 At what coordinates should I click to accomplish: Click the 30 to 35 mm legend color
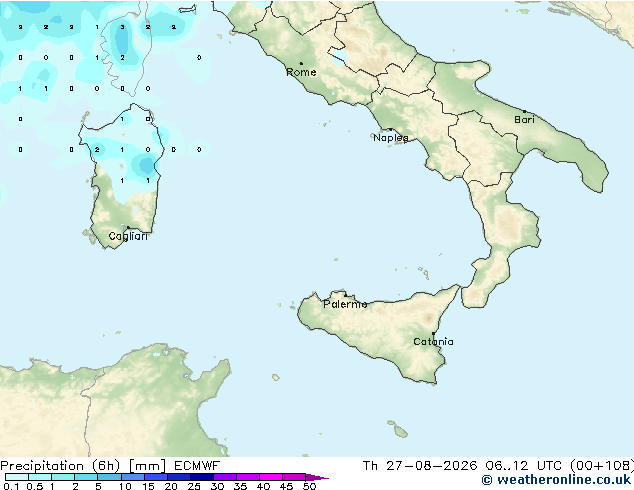click(x=224, y=477)
